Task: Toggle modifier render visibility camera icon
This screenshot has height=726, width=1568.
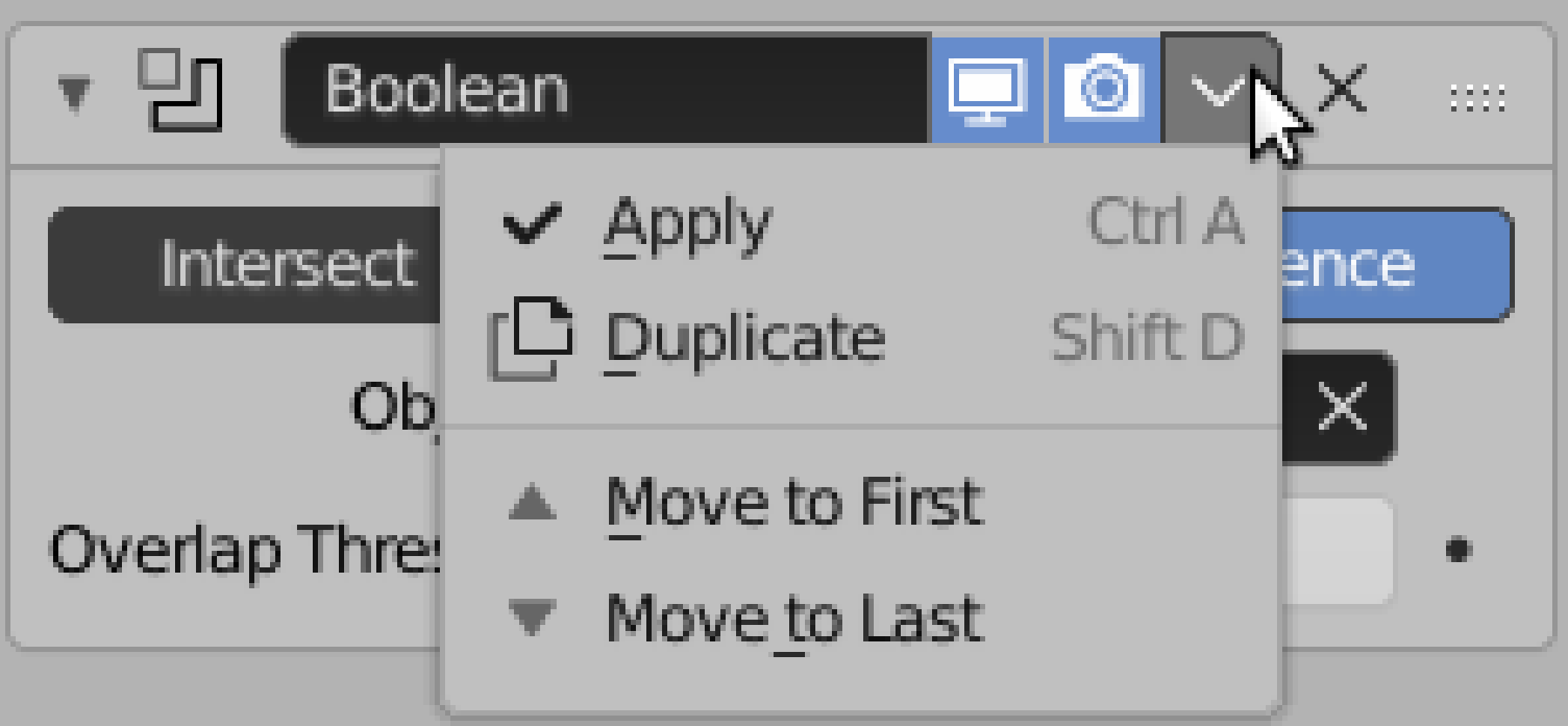Action: pos(1104,90)
